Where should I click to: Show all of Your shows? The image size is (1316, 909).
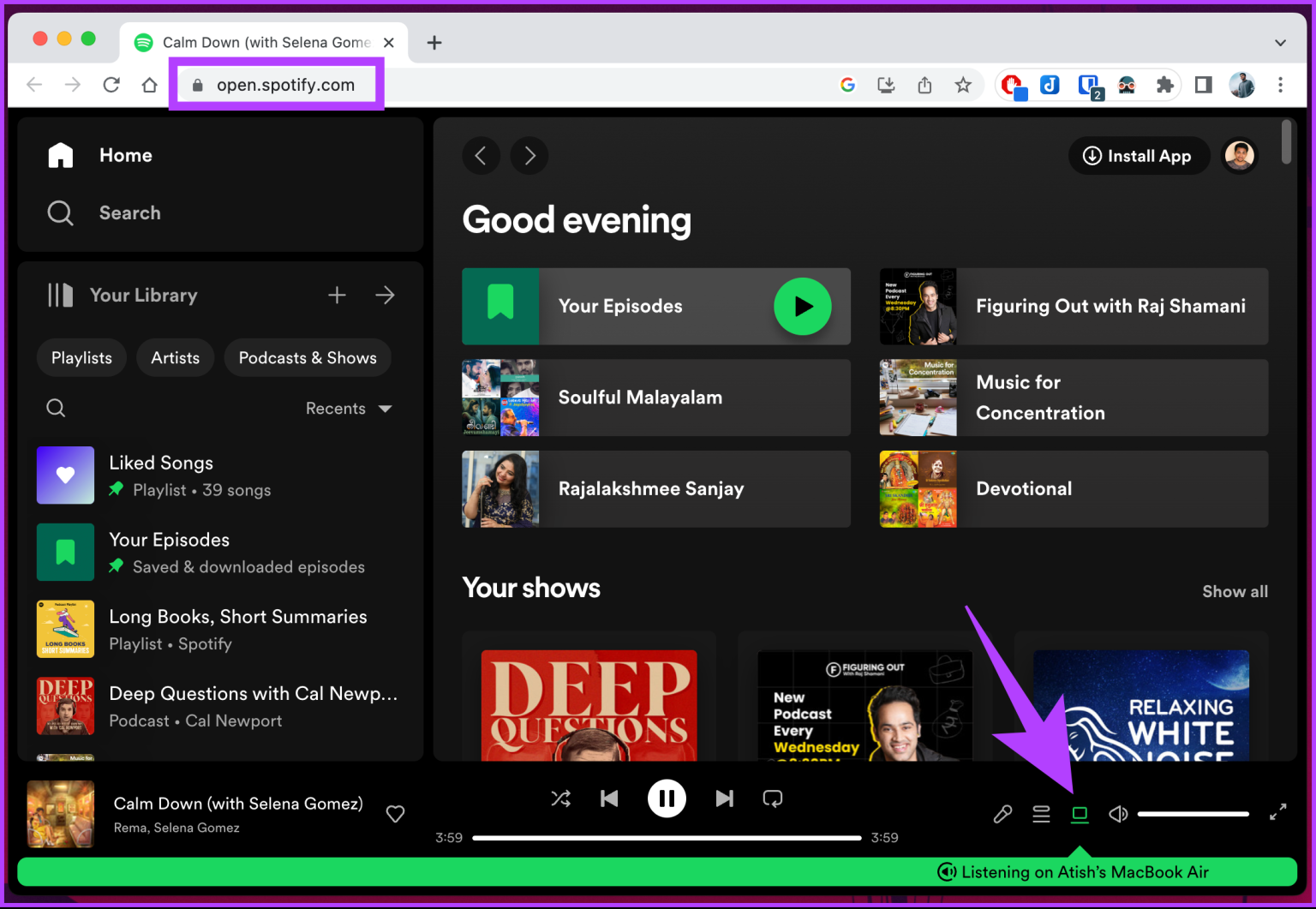(x=1235, y=591)
